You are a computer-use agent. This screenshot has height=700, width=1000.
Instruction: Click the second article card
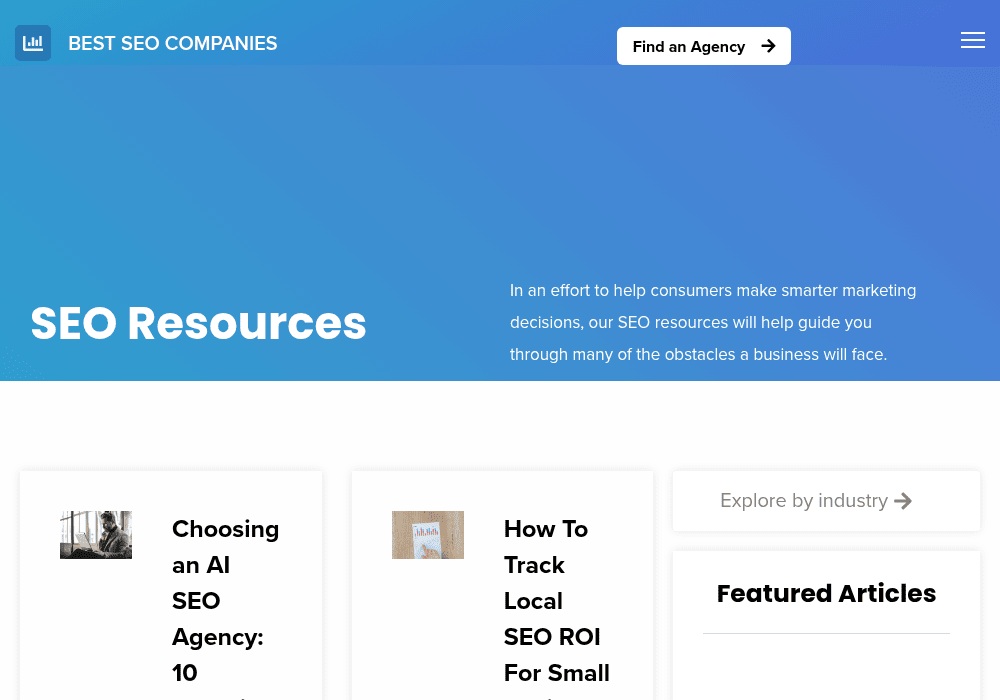tap(503, 585)
